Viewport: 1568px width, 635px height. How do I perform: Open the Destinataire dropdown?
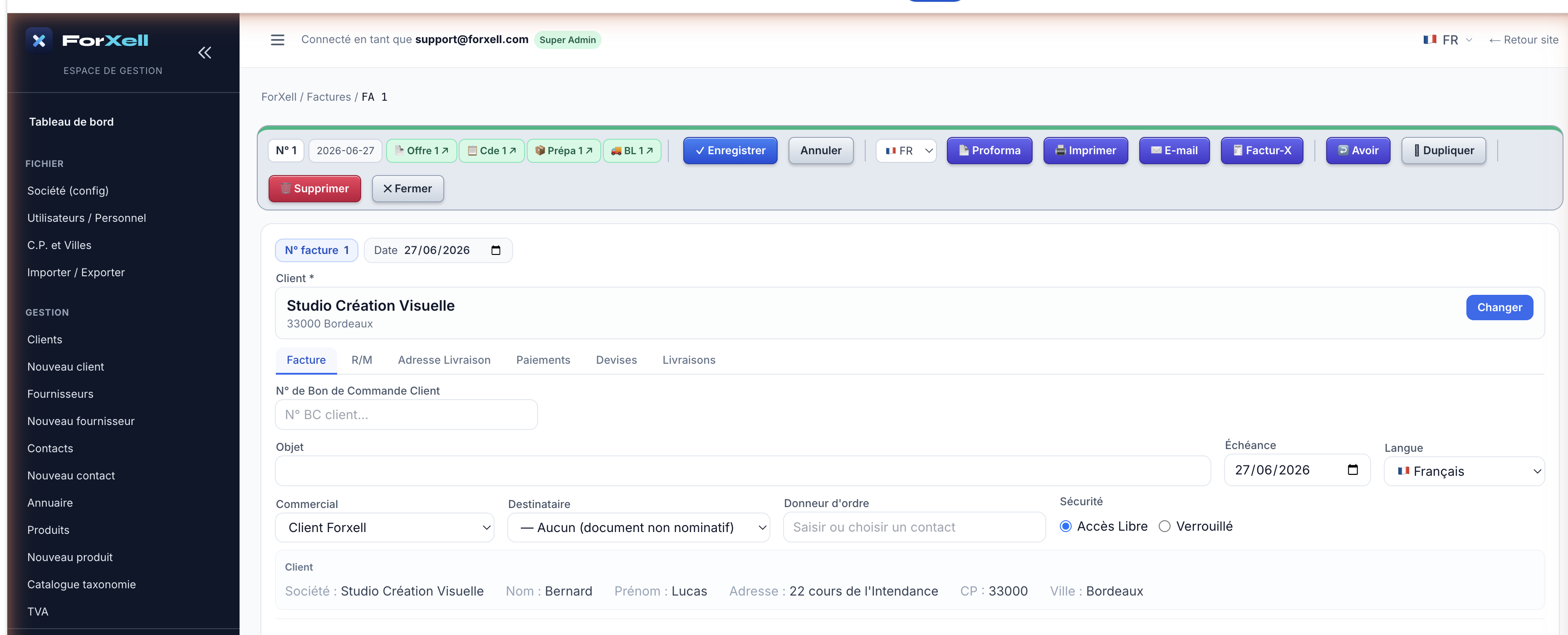[638, 528]
